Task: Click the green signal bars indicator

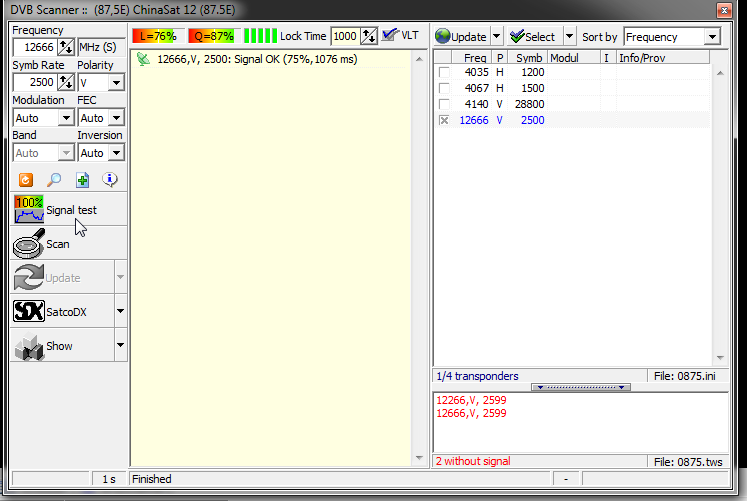Action: click(x=260, y=36)
